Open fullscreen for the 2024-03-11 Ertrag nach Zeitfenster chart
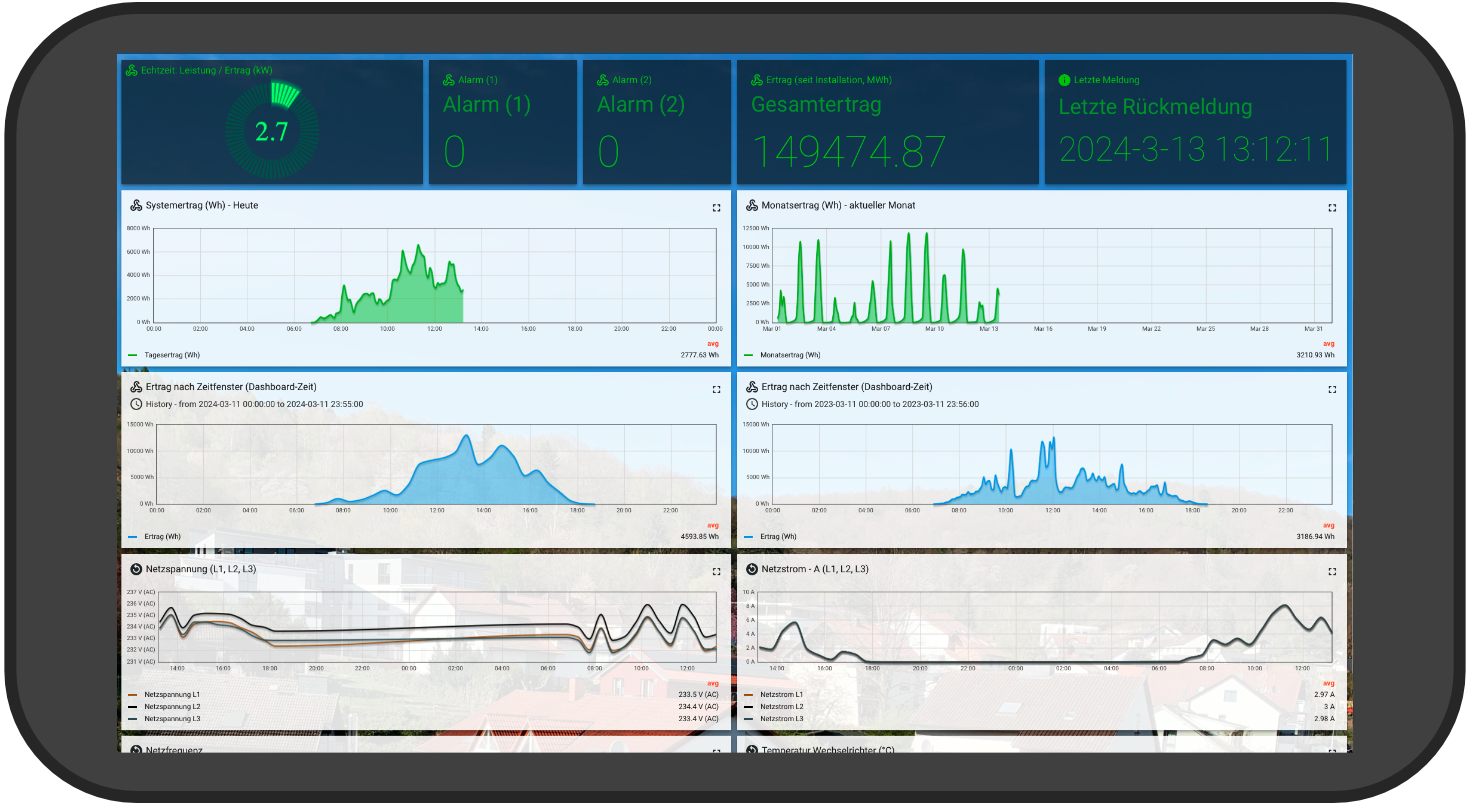Image resolution: width=1470 pixels, height=805 pixels. (716, 389)
